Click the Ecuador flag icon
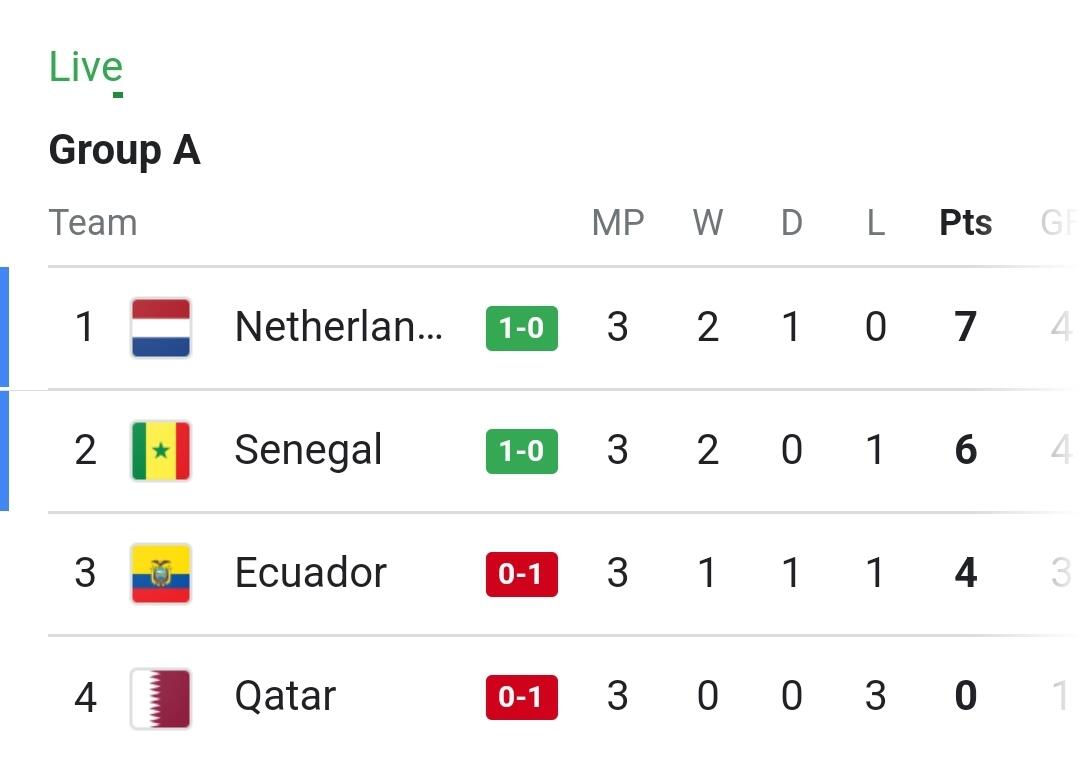This screenshot has height=767, width=1080. point(160,574)
